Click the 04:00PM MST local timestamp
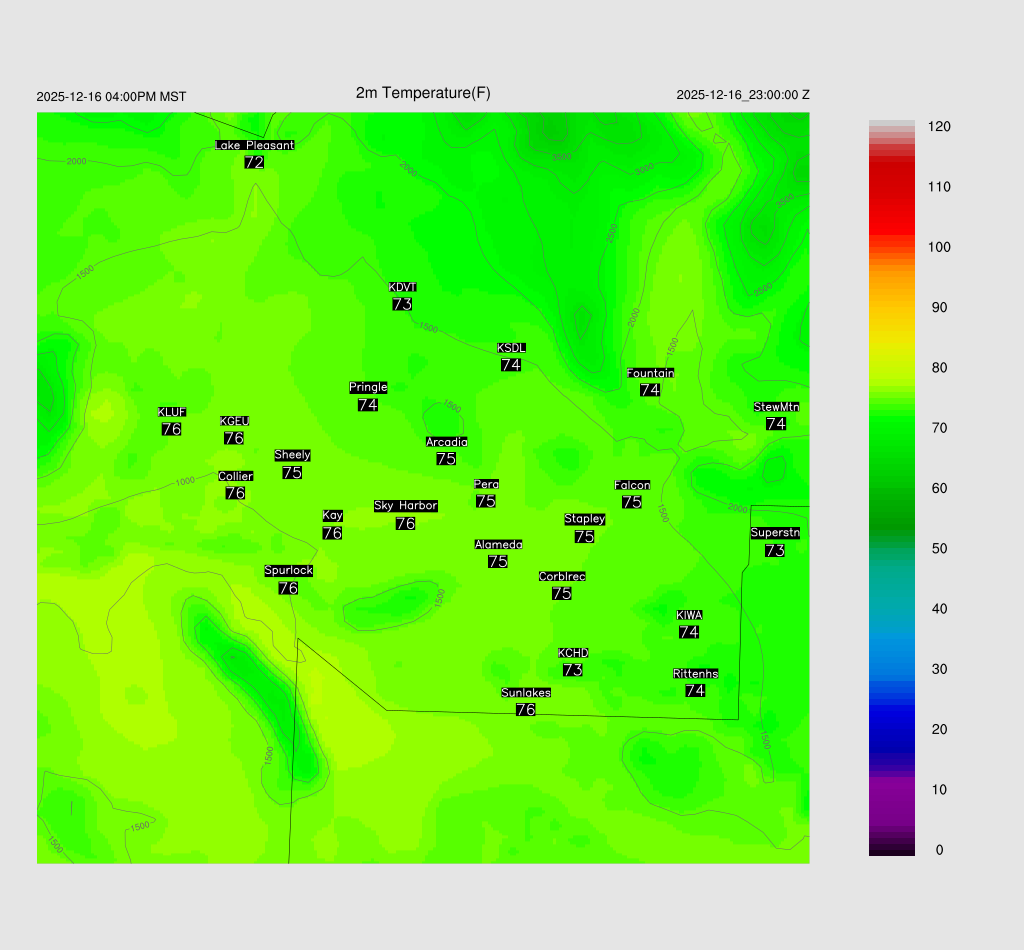 click(x=111, y=97)
